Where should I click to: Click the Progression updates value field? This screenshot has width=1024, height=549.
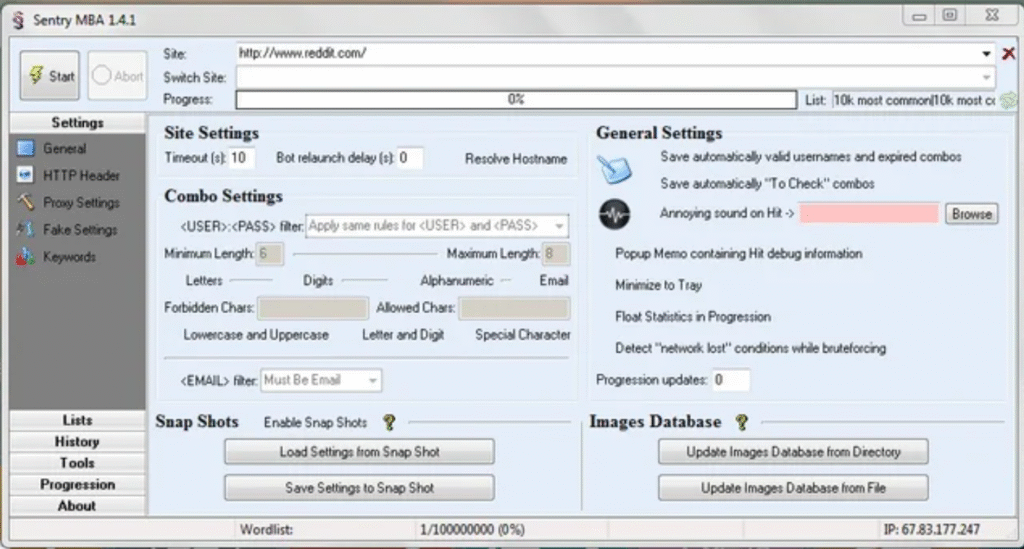point(729,380)
